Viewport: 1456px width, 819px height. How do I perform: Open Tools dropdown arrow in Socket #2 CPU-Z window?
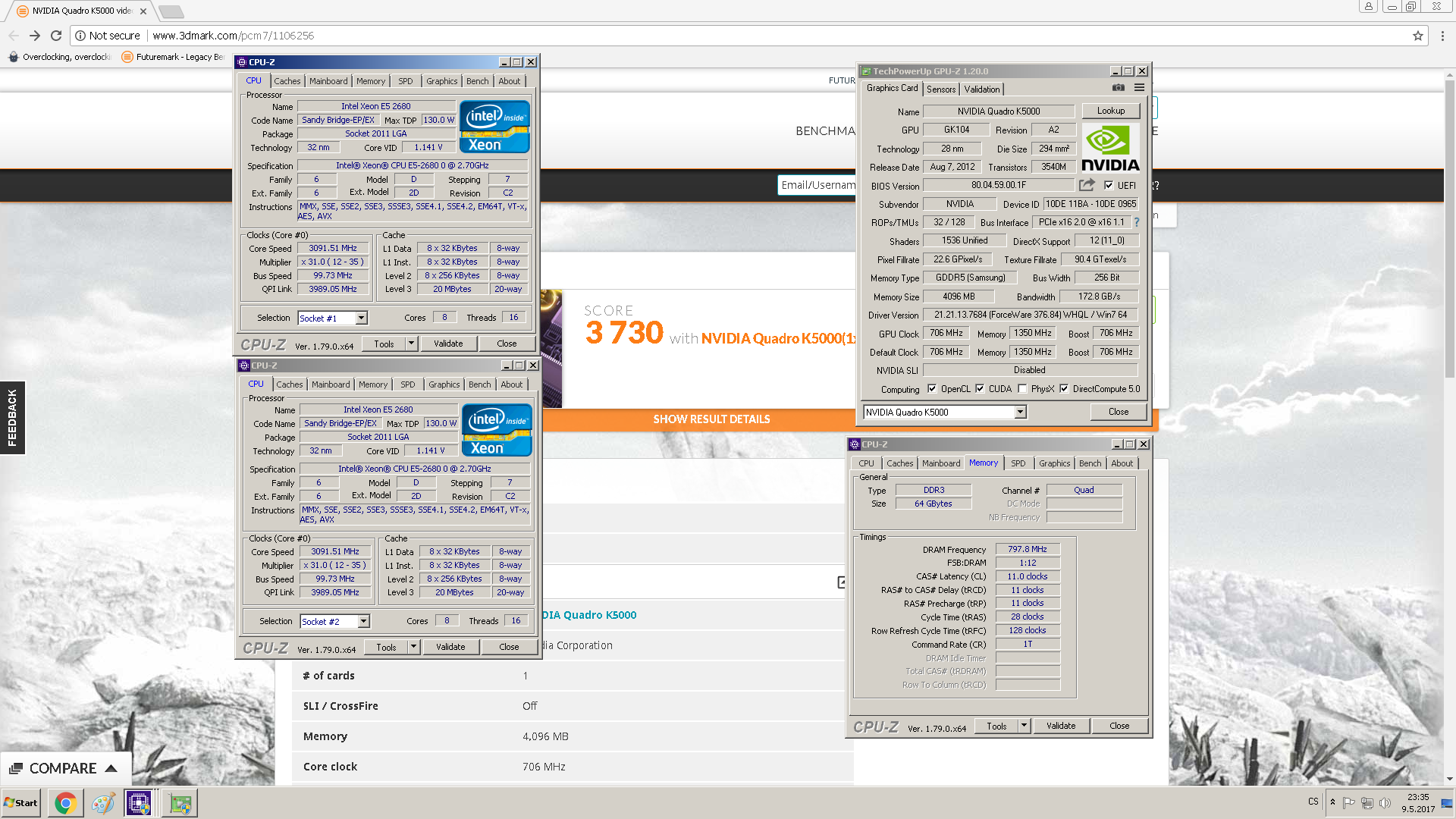coord(413,647)
